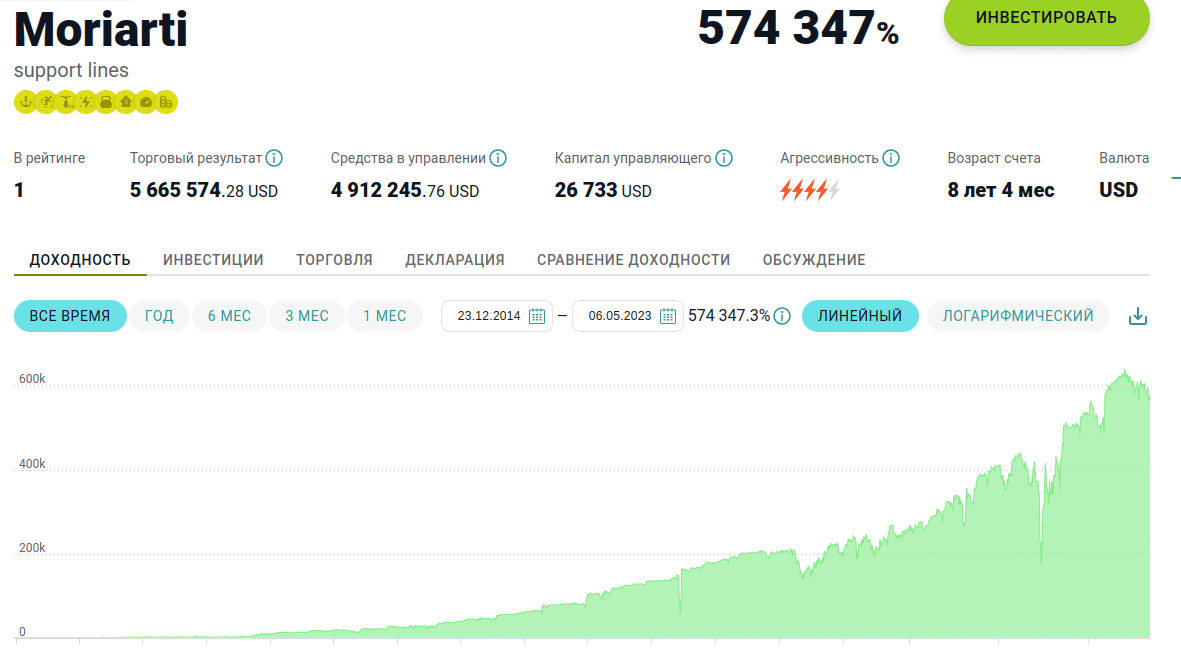The height and width of the screenshot is (648, 1181).
Task: Choose the ВСЕ ВРЕМЯ period button
Action: (70, 316)
